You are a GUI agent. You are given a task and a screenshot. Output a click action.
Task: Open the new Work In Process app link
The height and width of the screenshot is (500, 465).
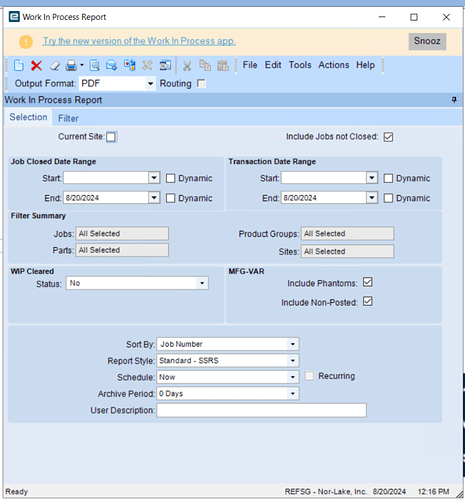click(x=139, y=41)
